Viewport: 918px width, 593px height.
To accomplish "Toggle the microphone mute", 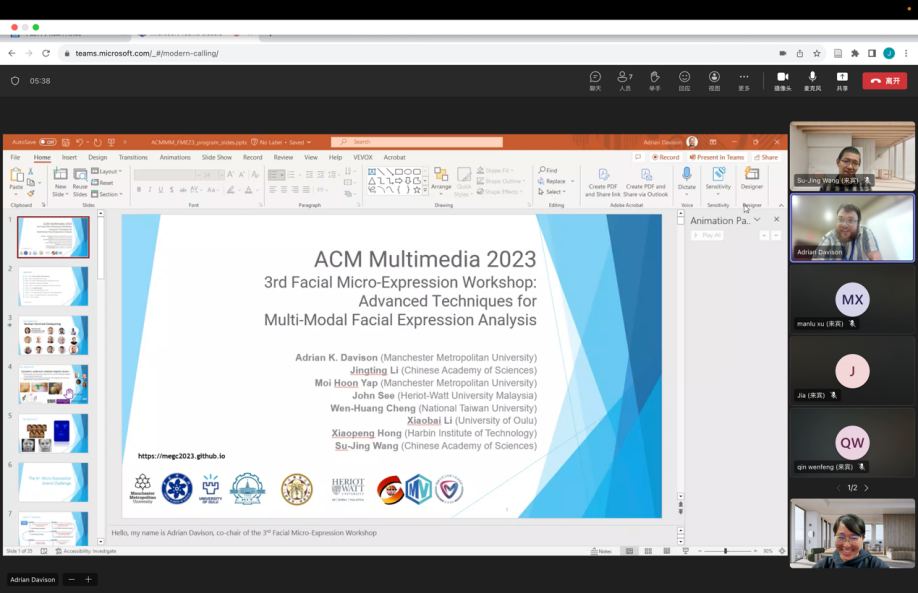I will [x=812, y=80].
